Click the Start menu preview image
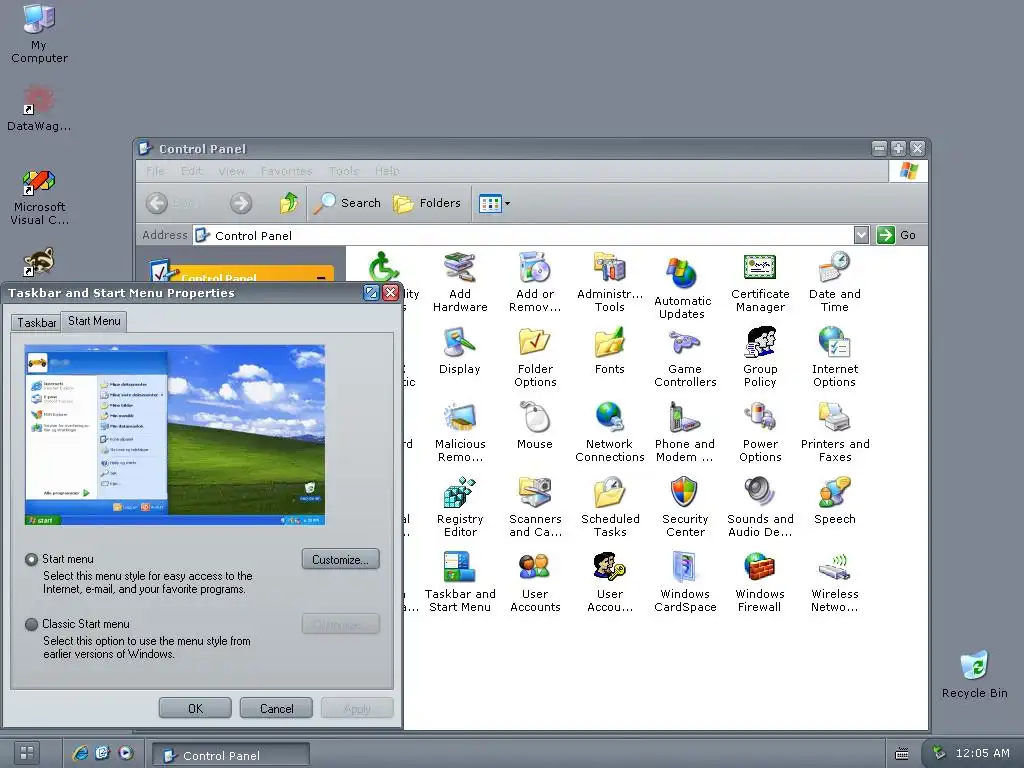1024x768 pixels. click(x=175, y=435)
